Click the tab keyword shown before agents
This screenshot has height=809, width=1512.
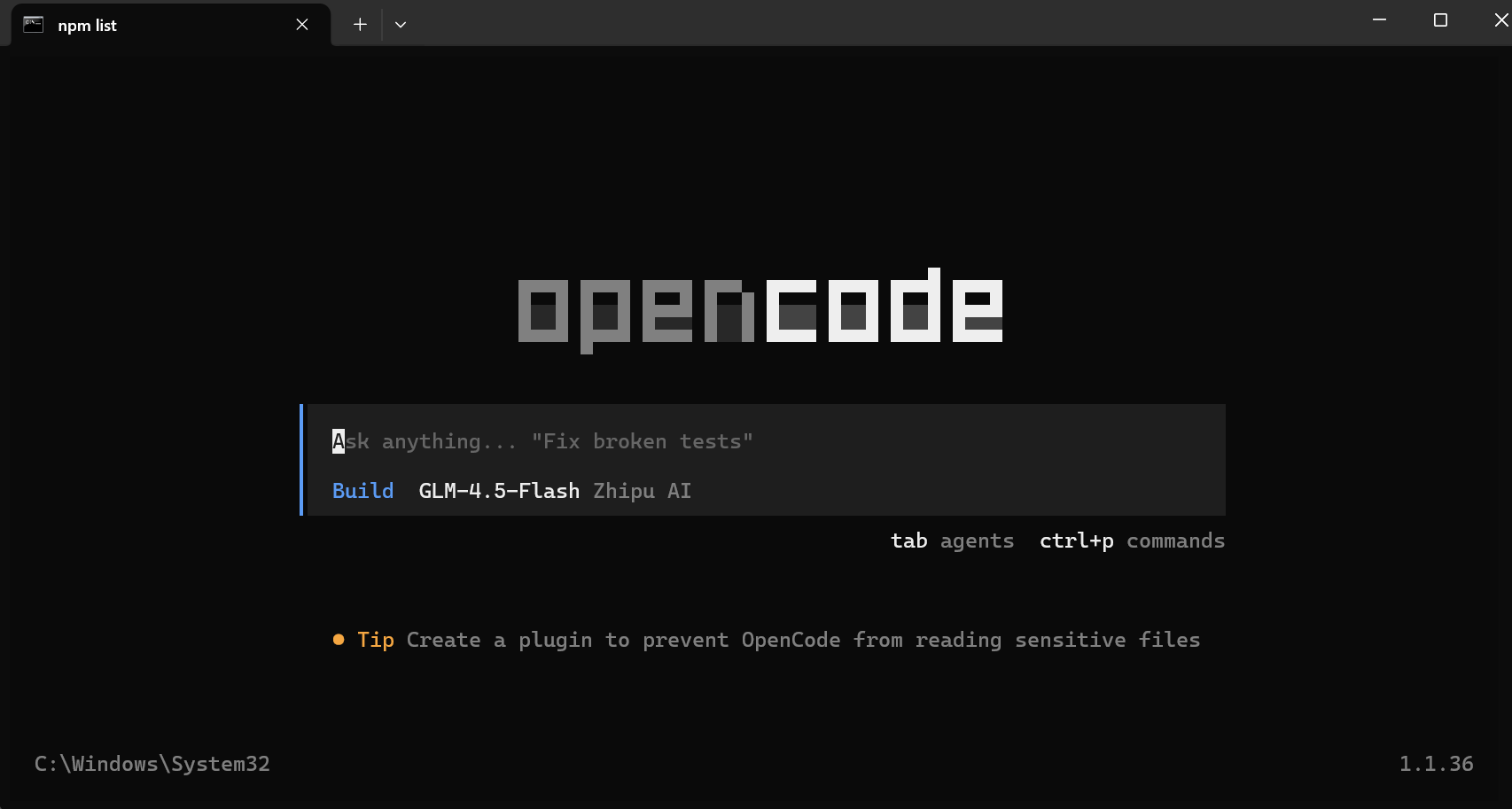[909, 541]
